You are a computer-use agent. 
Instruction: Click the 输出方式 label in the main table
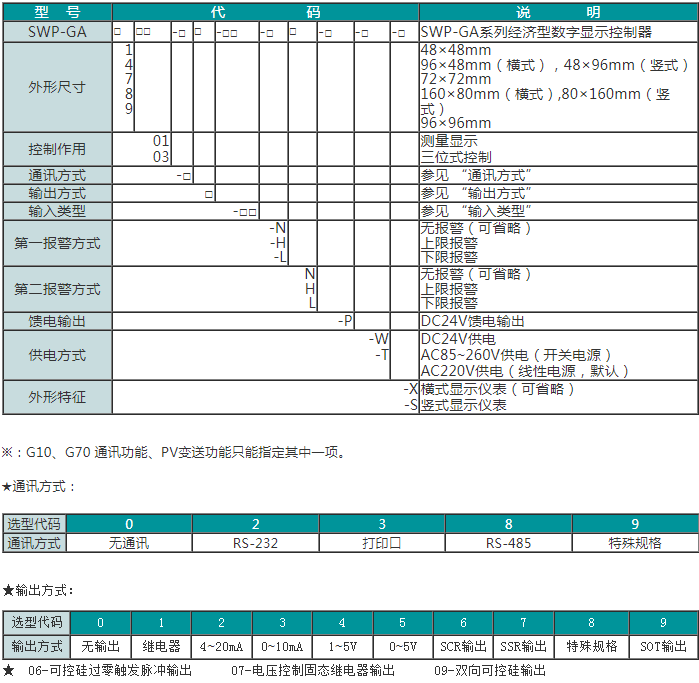pyautogui.click(x=57, y=193)
